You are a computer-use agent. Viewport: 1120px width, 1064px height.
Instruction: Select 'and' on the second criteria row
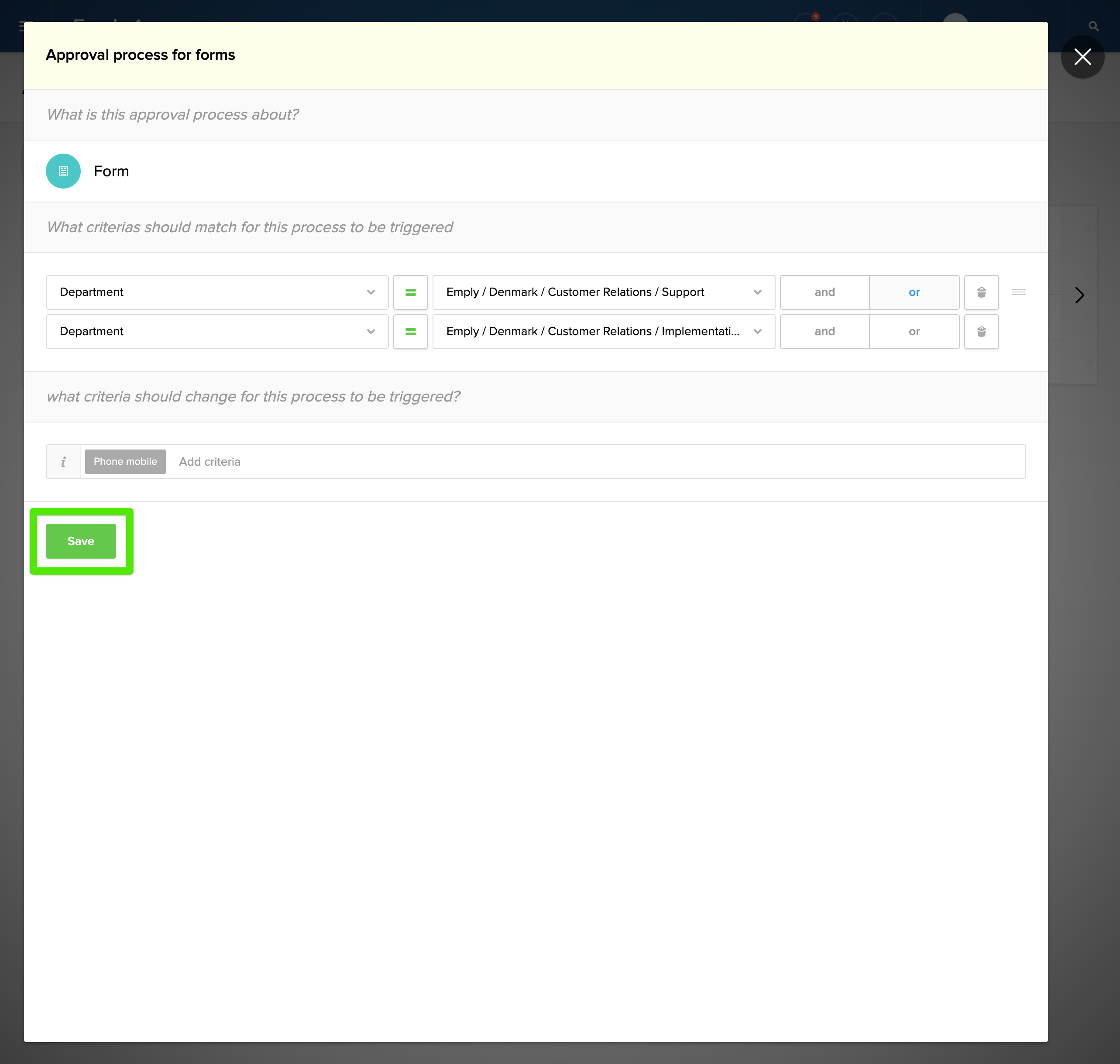824,331
